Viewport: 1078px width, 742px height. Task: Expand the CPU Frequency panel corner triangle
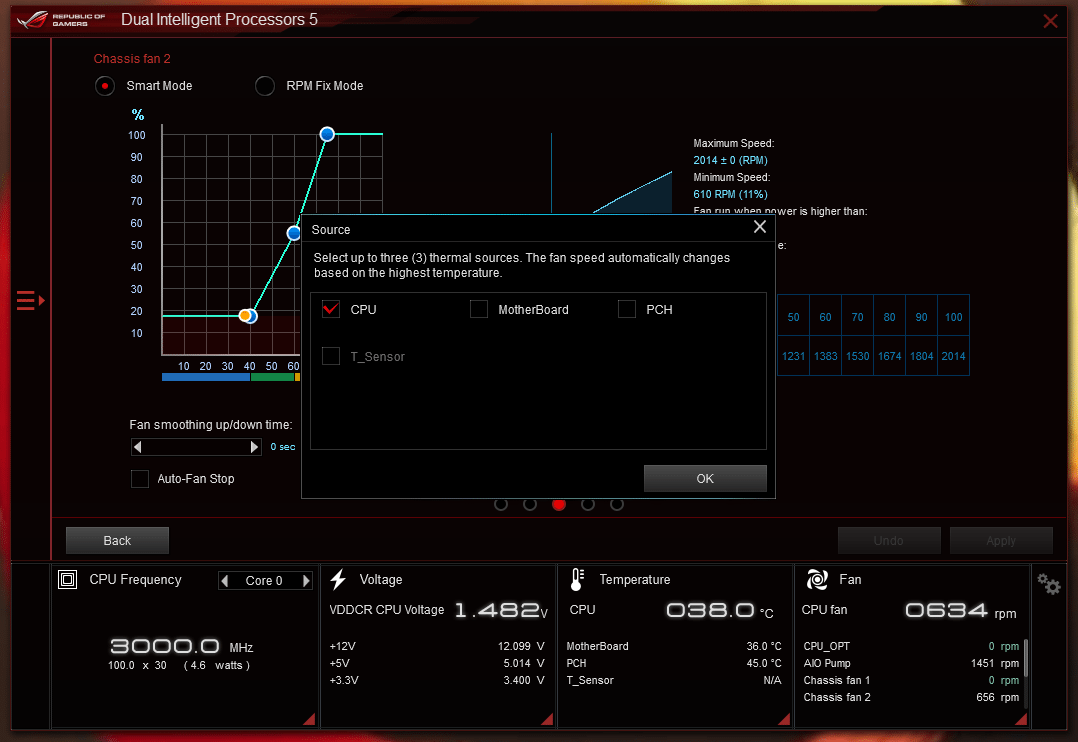(x=309, y=719)
